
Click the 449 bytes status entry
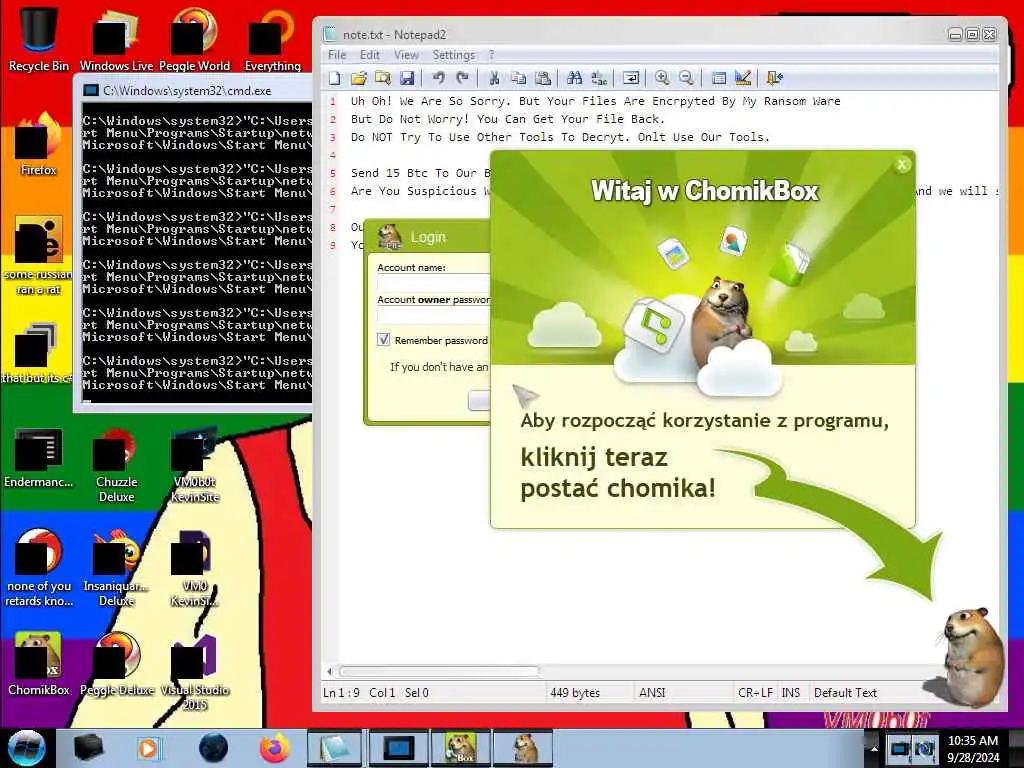[x=575, y=693]
